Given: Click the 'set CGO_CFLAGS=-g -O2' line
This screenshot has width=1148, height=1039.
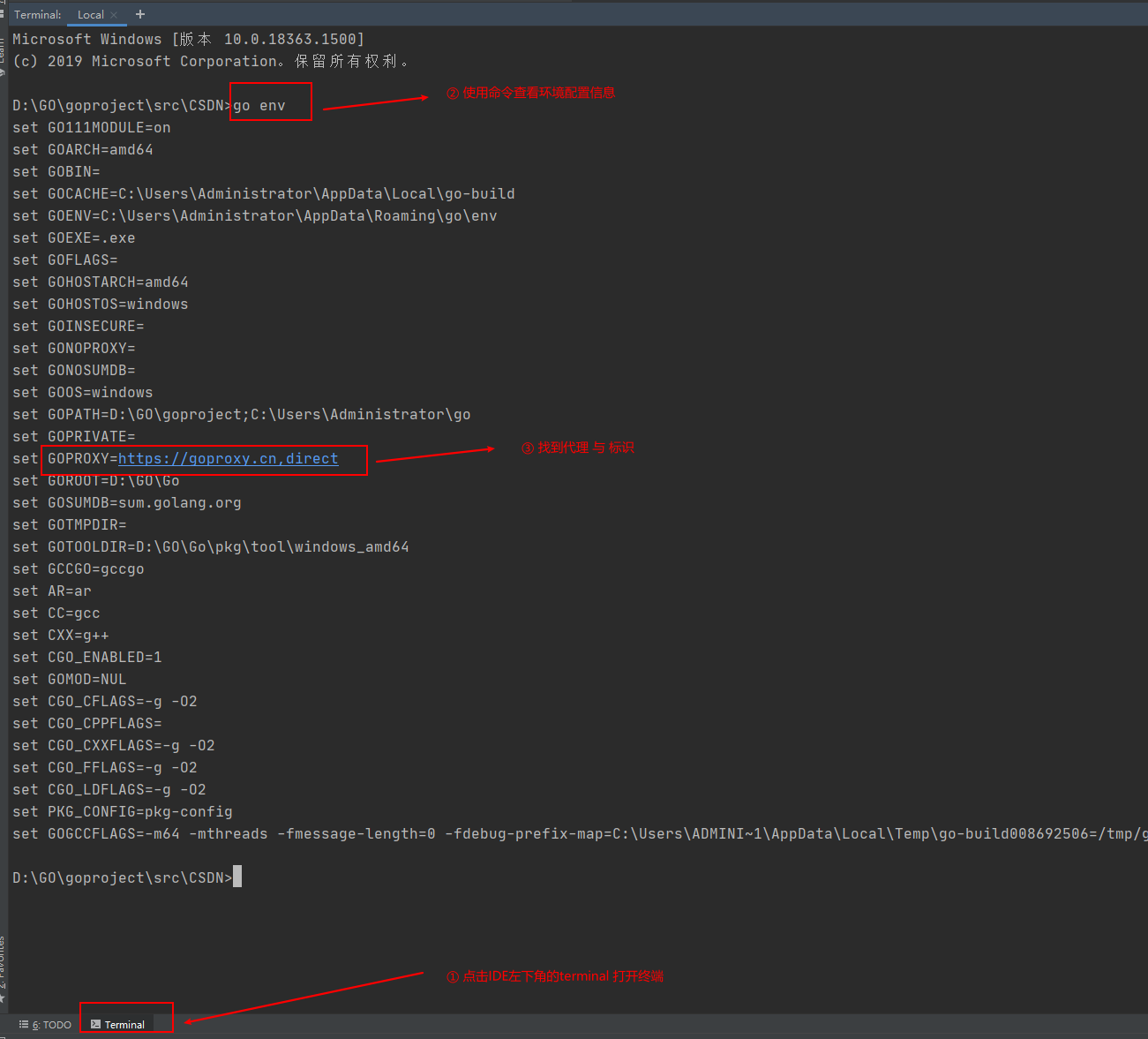Looking at the screenshot, I should tap(105, 702).
